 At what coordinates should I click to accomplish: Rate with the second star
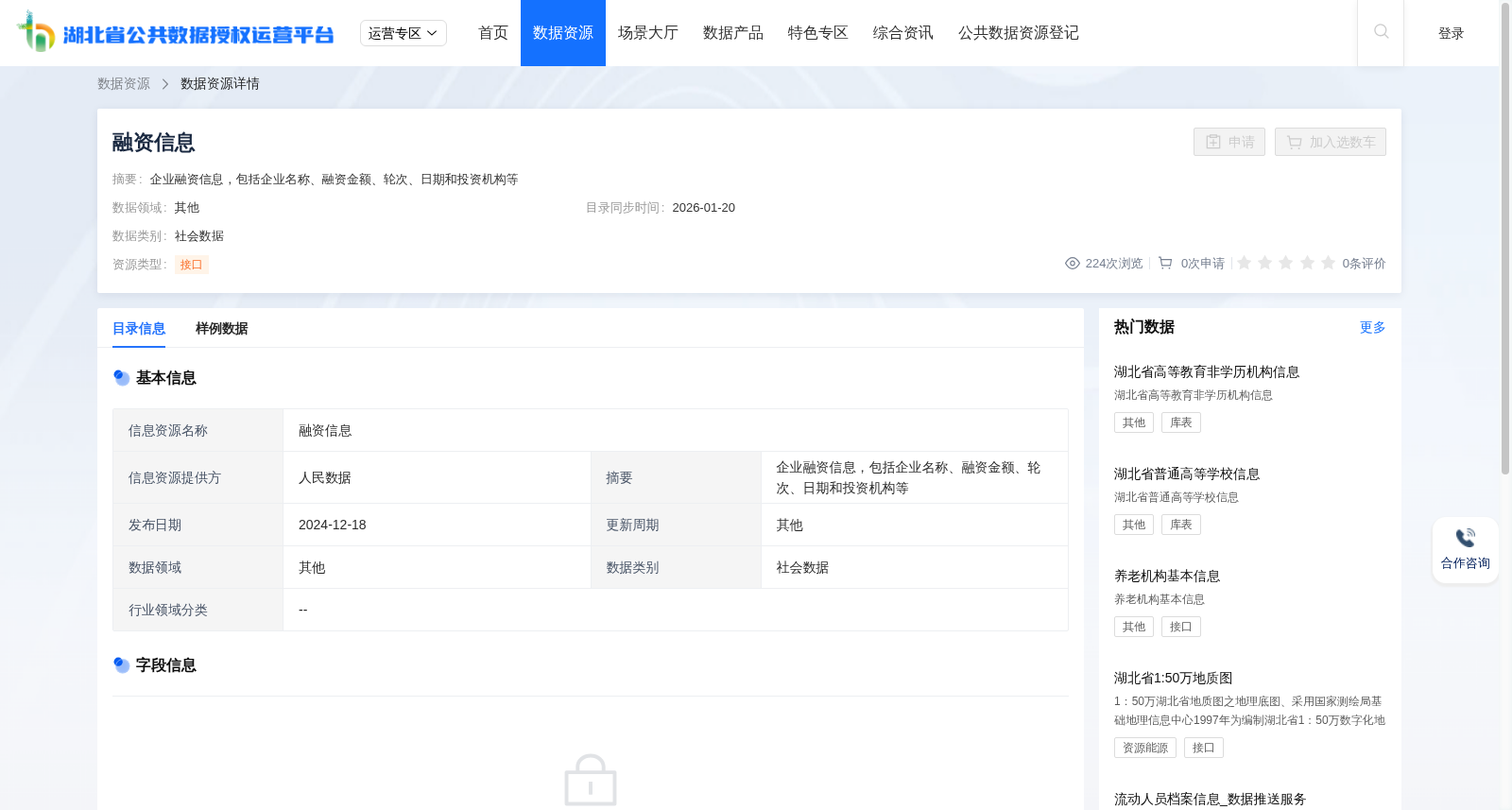click(1264, 263)
